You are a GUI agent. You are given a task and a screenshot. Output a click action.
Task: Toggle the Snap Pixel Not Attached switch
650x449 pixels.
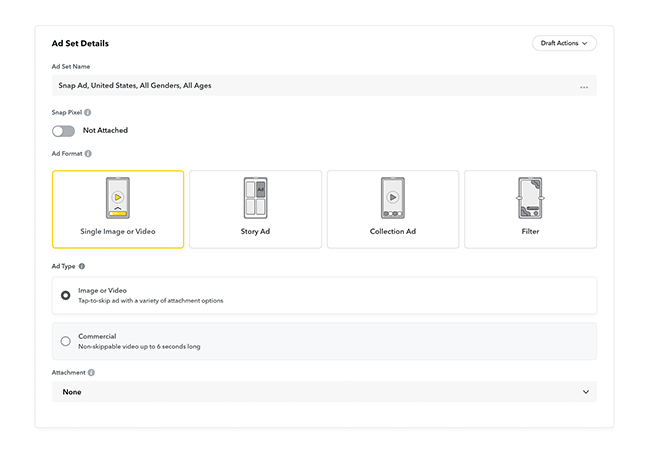click(x=63, y=131)
